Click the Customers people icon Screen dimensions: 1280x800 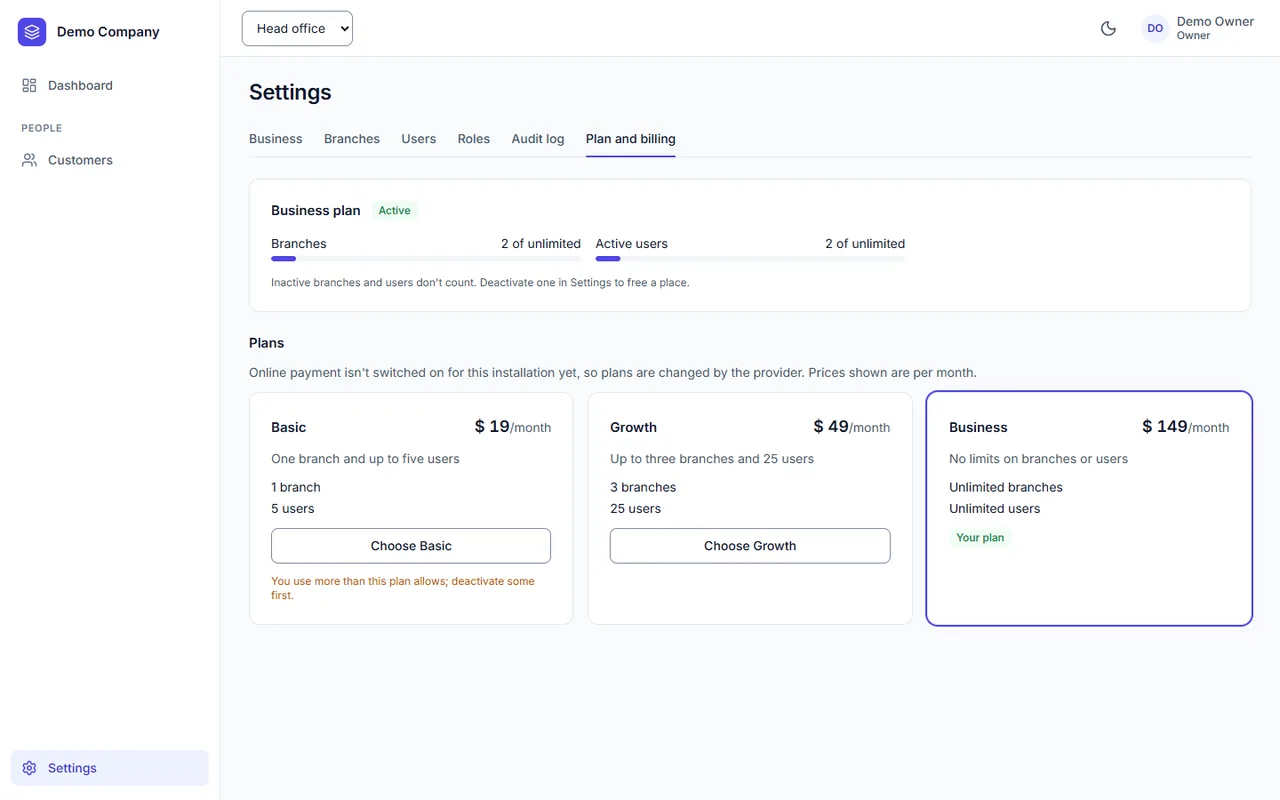29,160
